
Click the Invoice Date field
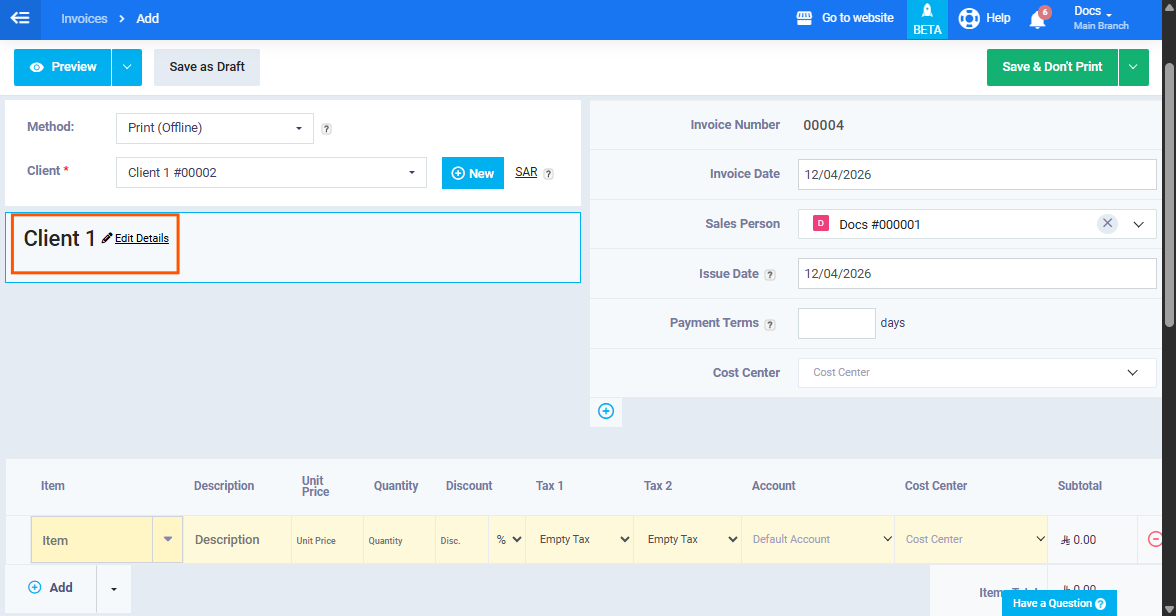pyautogui.click(x=976, y=174)
